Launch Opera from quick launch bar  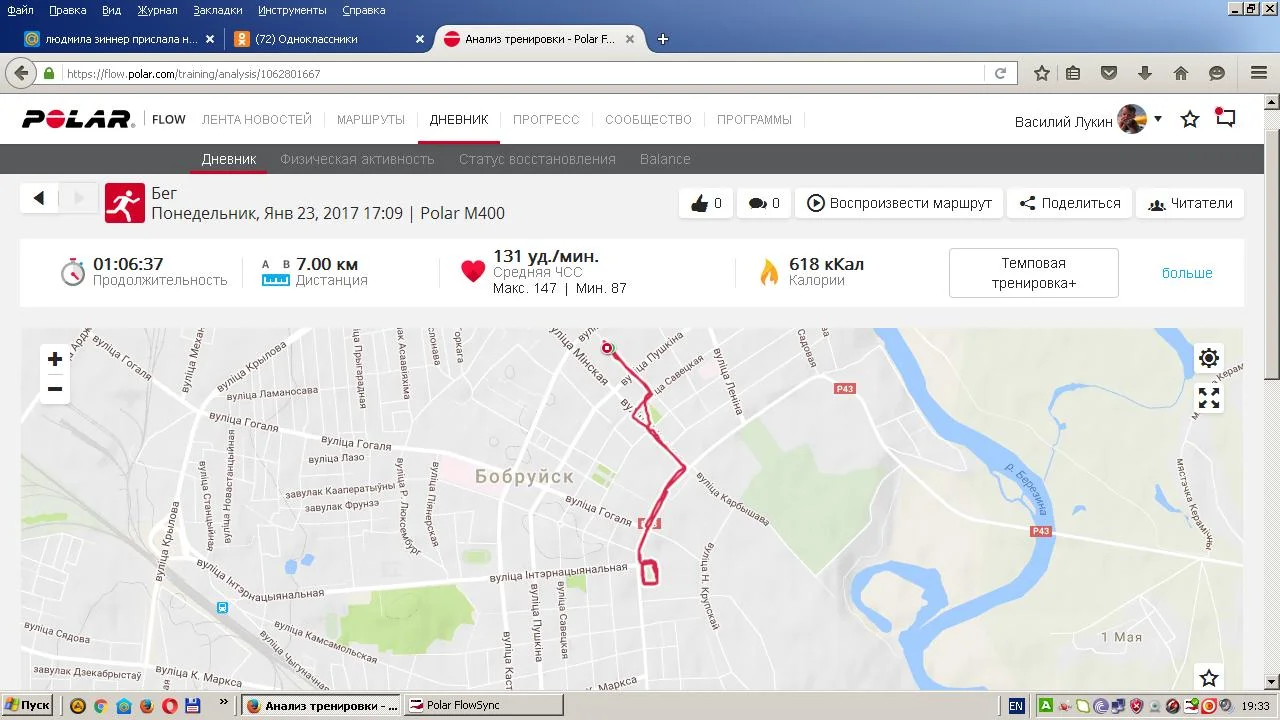click(170, 706)
